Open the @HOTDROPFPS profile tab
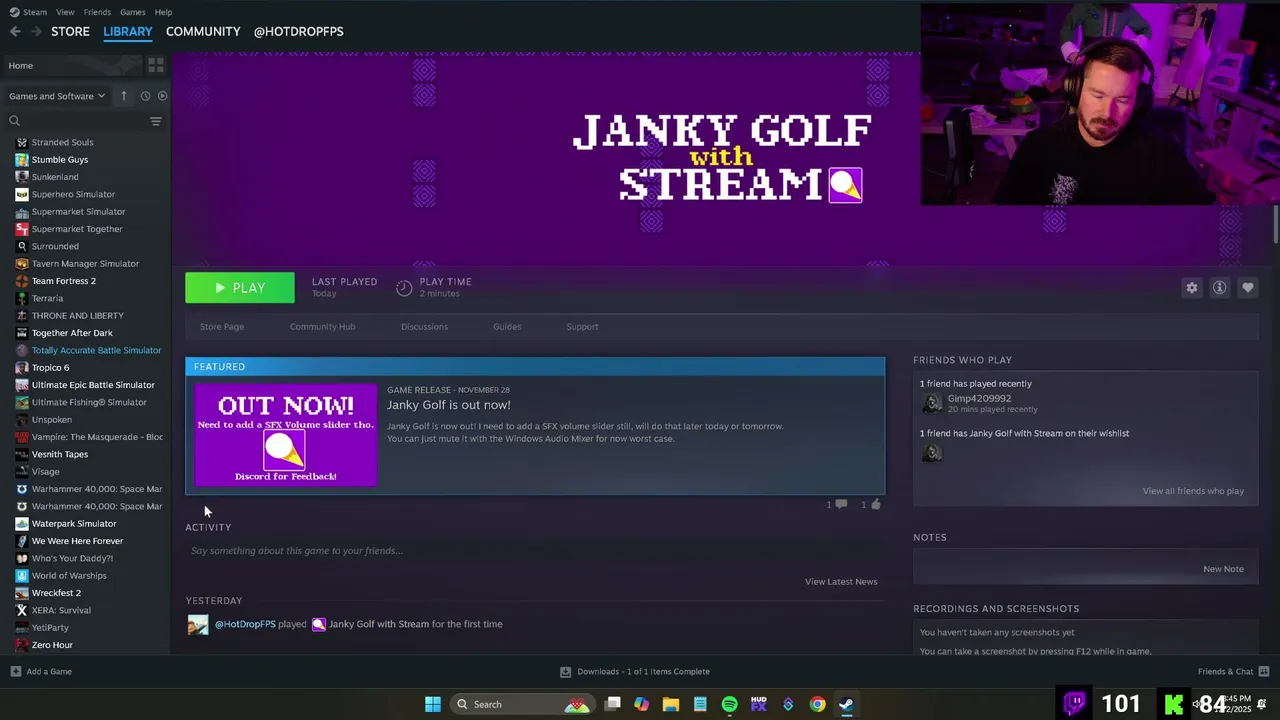This screenshot has width=1280, height=720. click(x=298, y=31)
